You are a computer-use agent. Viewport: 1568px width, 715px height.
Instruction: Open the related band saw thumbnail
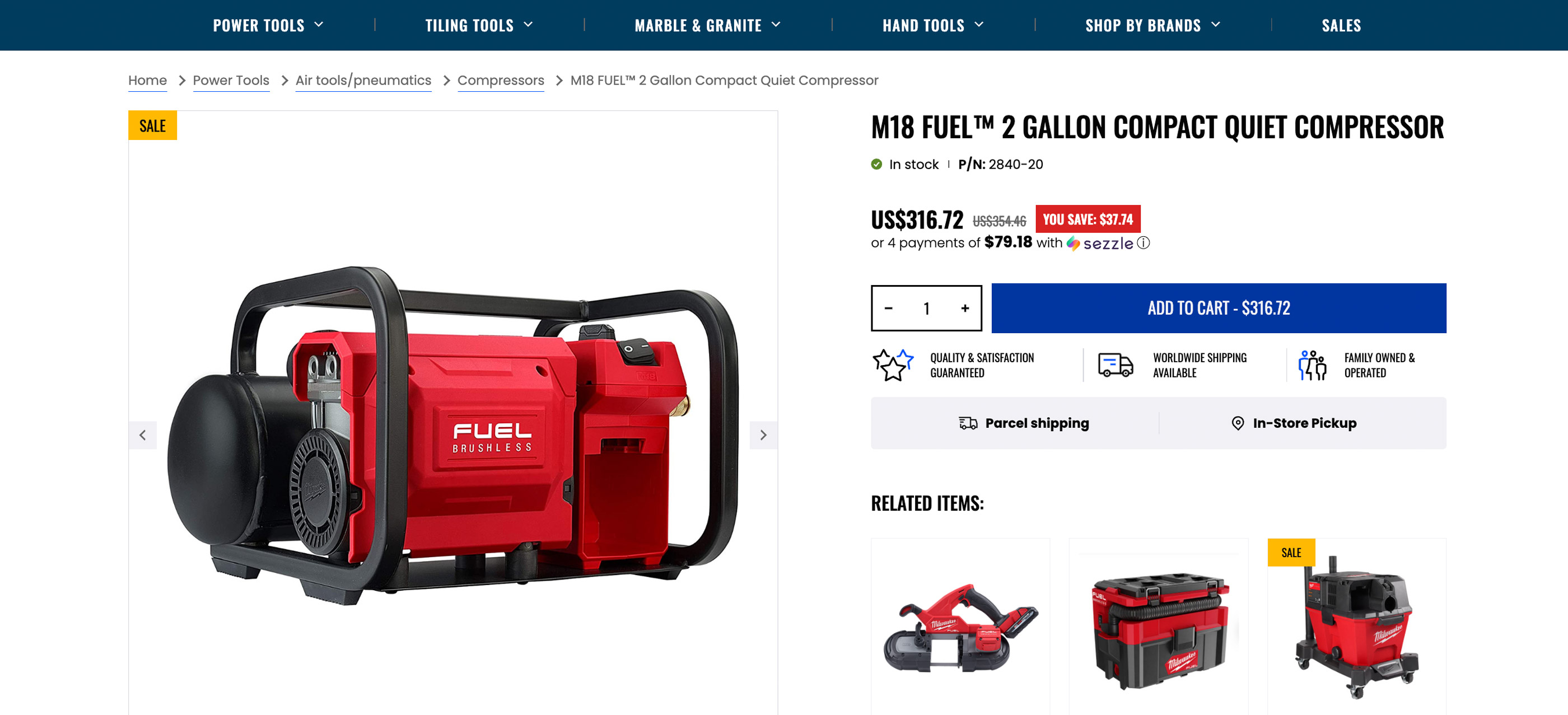coord(960,627)
